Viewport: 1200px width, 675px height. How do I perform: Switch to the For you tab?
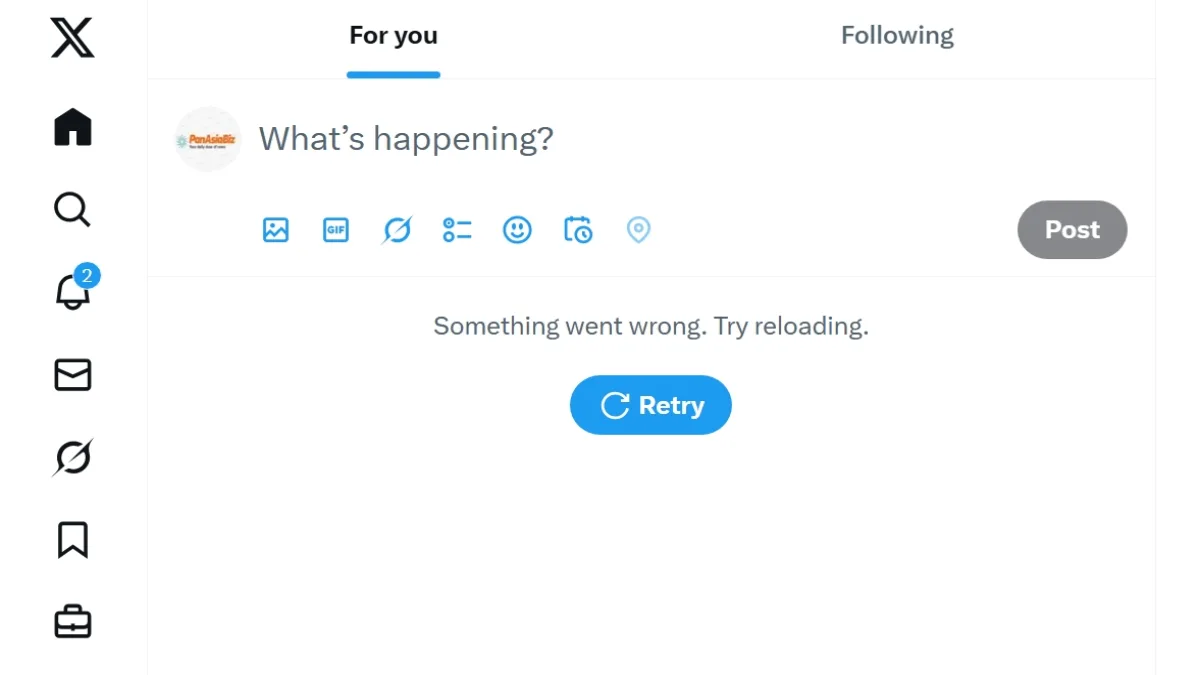pos(393,37)
